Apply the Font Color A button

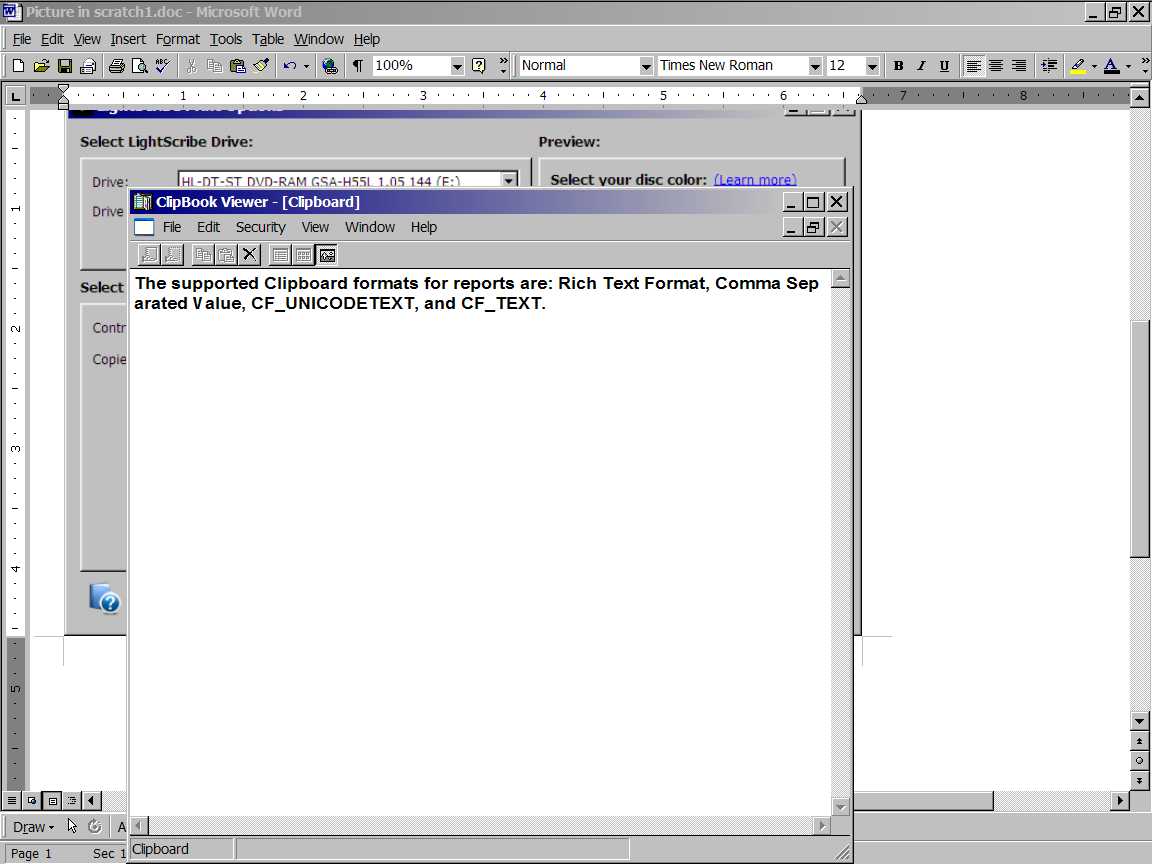(1112, 66)
